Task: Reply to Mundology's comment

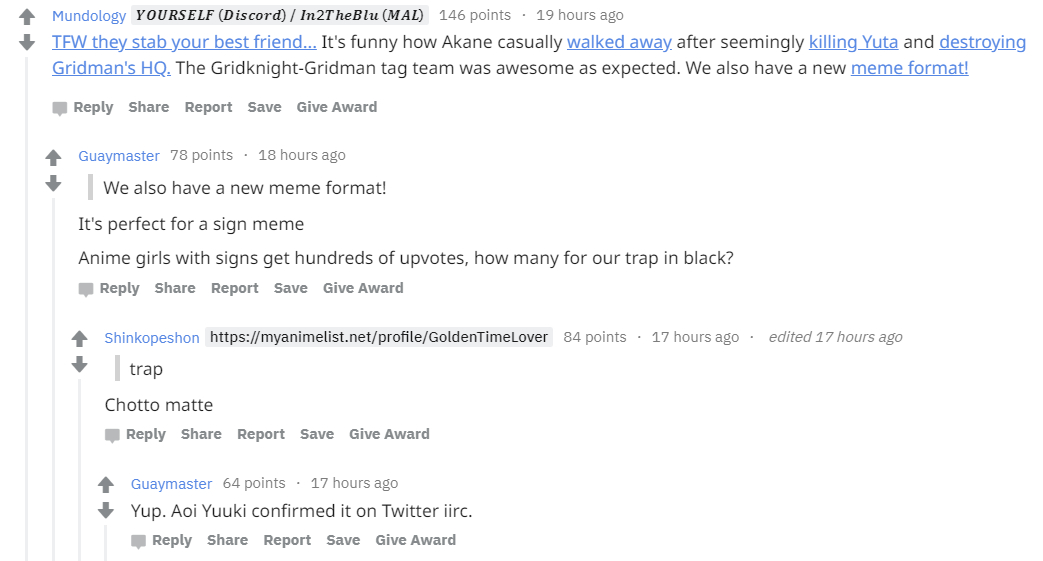Action: point(83,107)
